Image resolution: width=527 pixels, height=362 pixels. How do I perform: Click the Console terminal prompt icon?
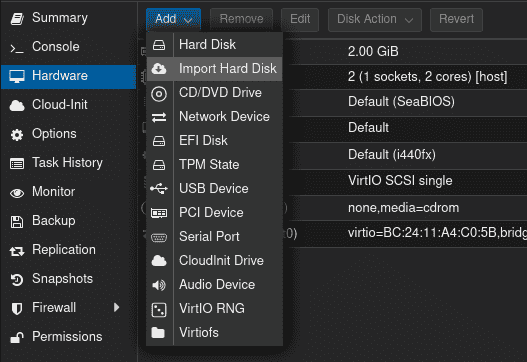(17, 49)
